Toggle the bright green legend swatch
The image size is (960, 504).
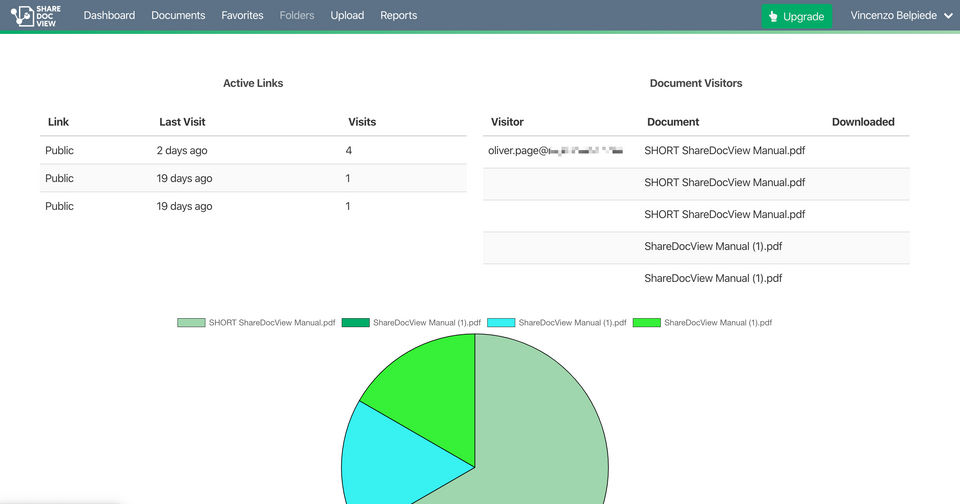[647, 323]
